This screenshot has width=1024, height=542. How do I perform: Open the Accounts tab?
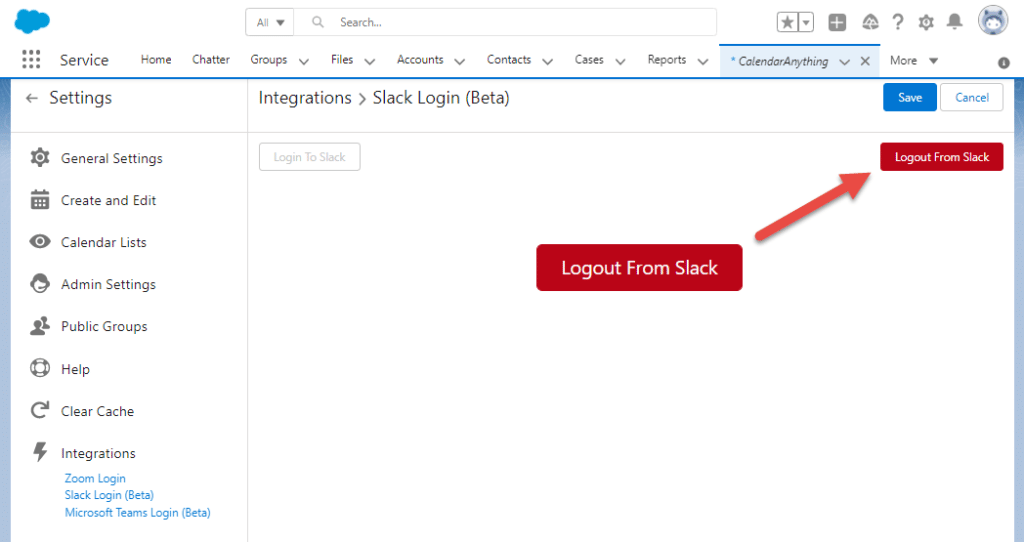pyautogui.click(x=420, y=59)
